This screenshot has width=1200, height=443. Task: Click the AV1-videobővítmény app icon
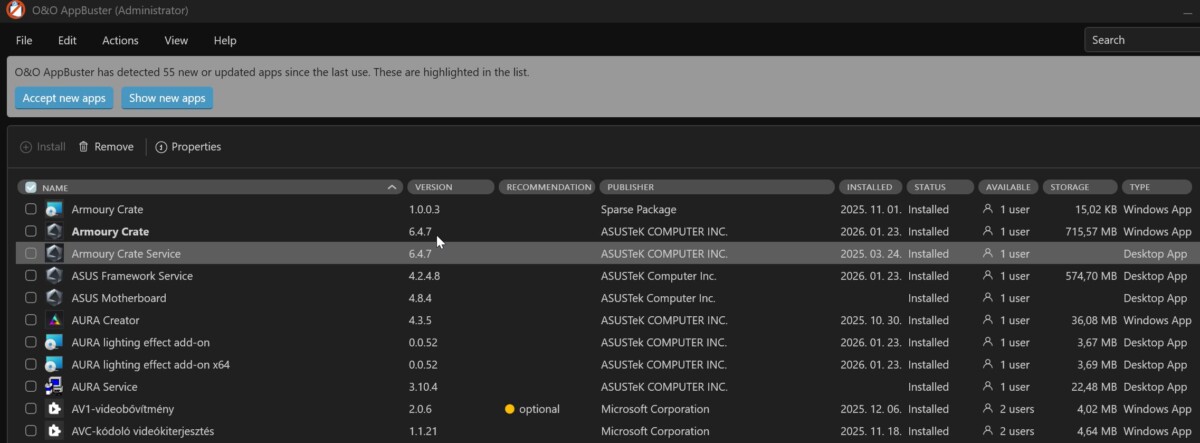click(x=54, y=409)
